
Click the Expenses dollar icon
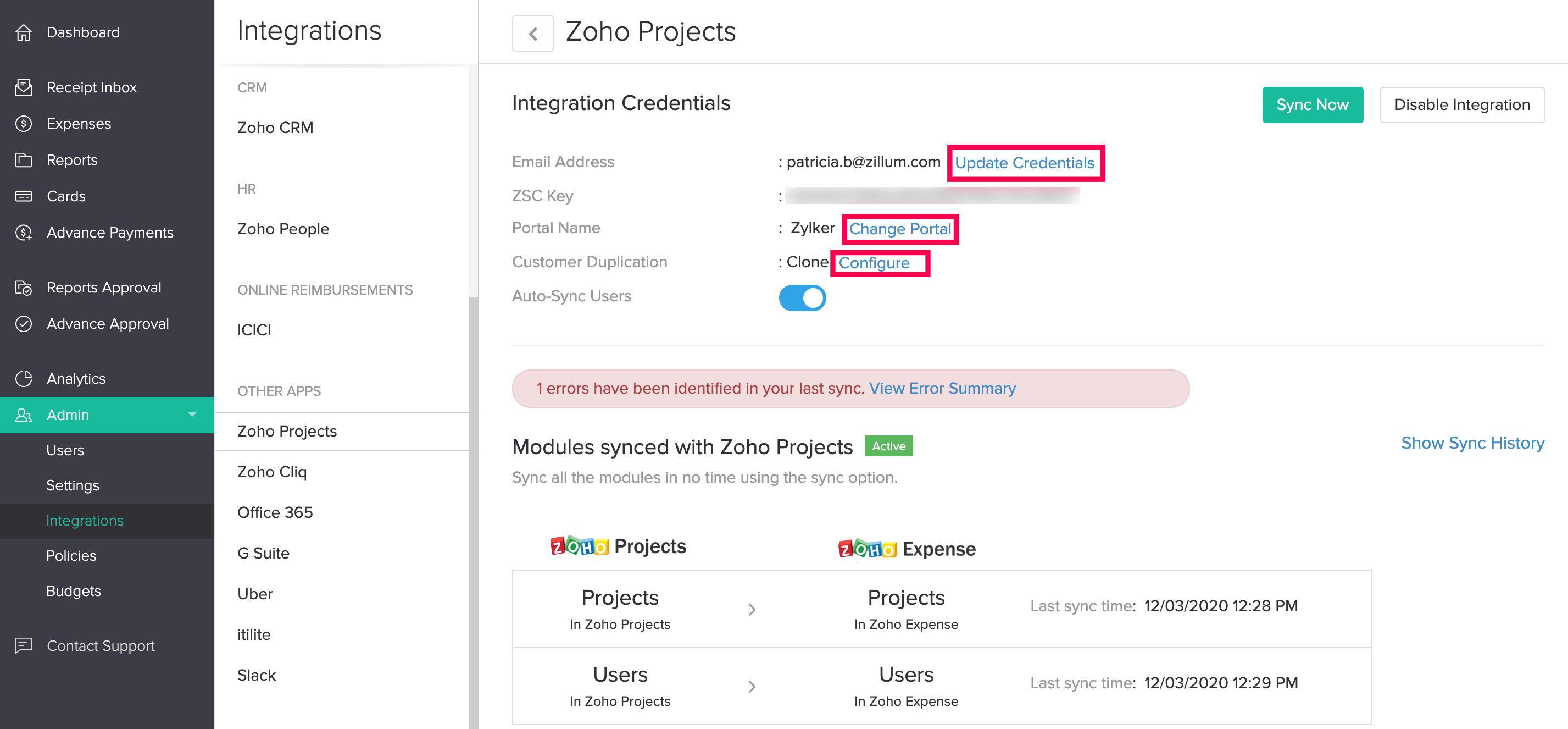coord(24,124)
